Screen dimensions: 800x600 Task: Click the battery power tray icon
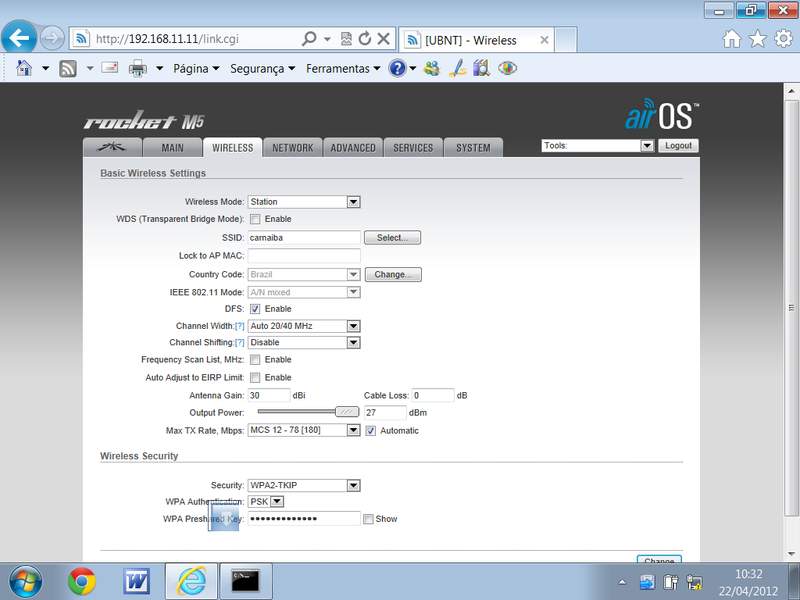671,582
